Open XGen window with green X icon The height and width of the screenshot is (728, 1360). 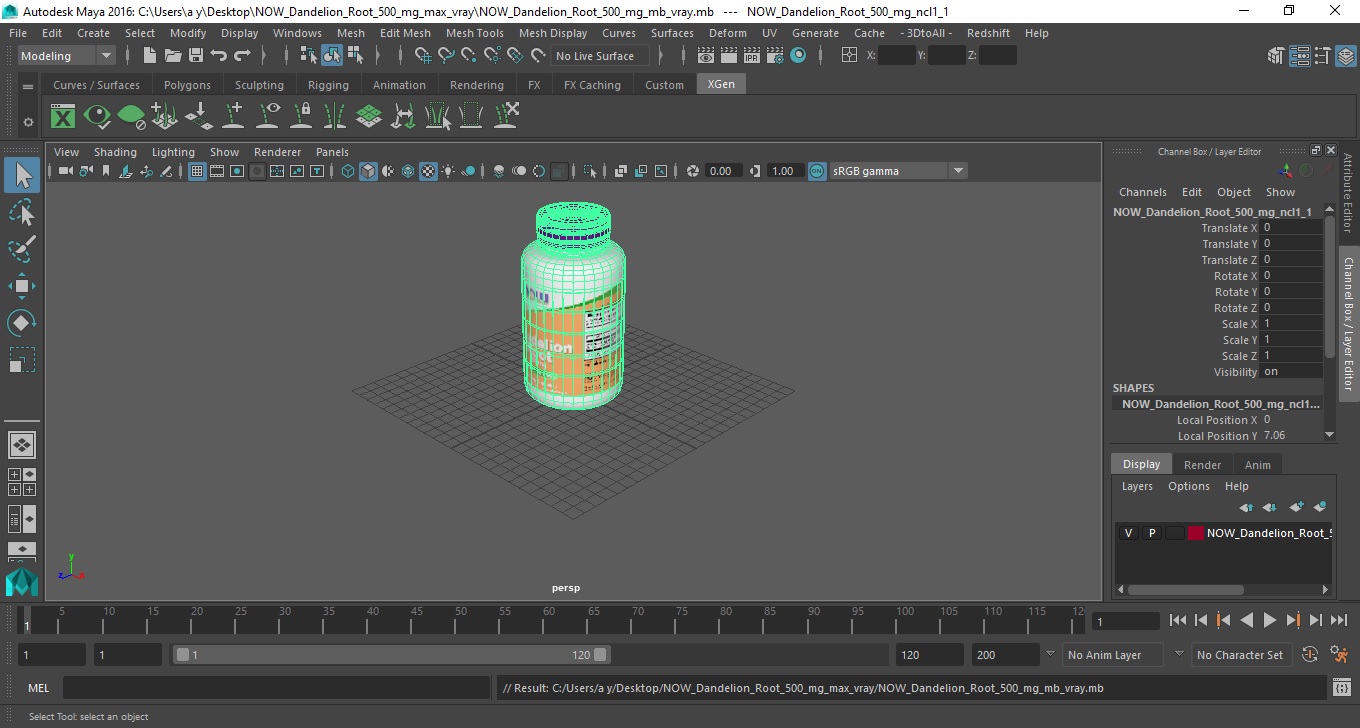(63, 117)
